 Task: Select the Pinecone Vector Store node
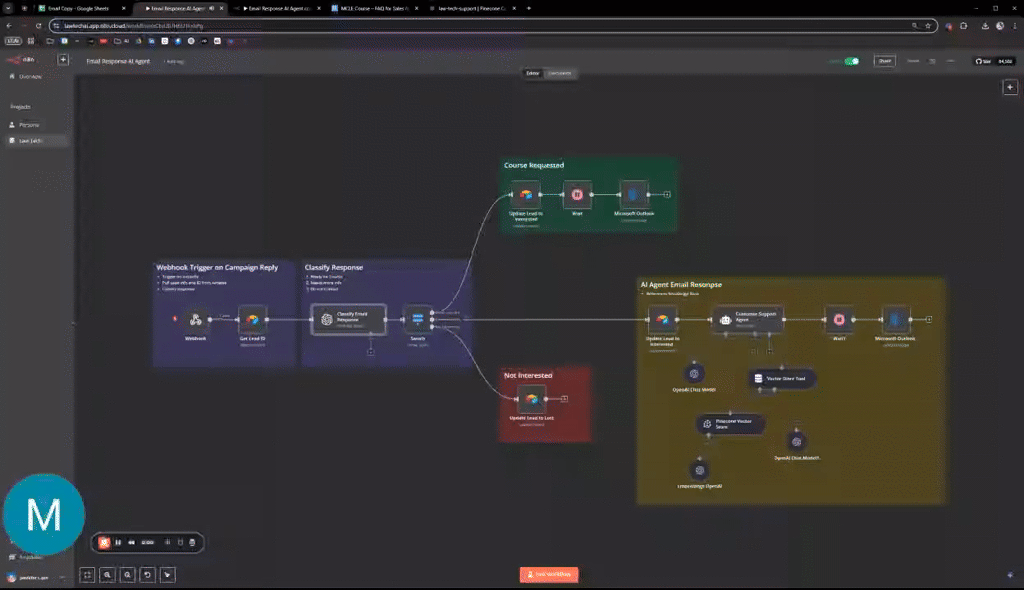pyautogui.click(x=730, y=423)
